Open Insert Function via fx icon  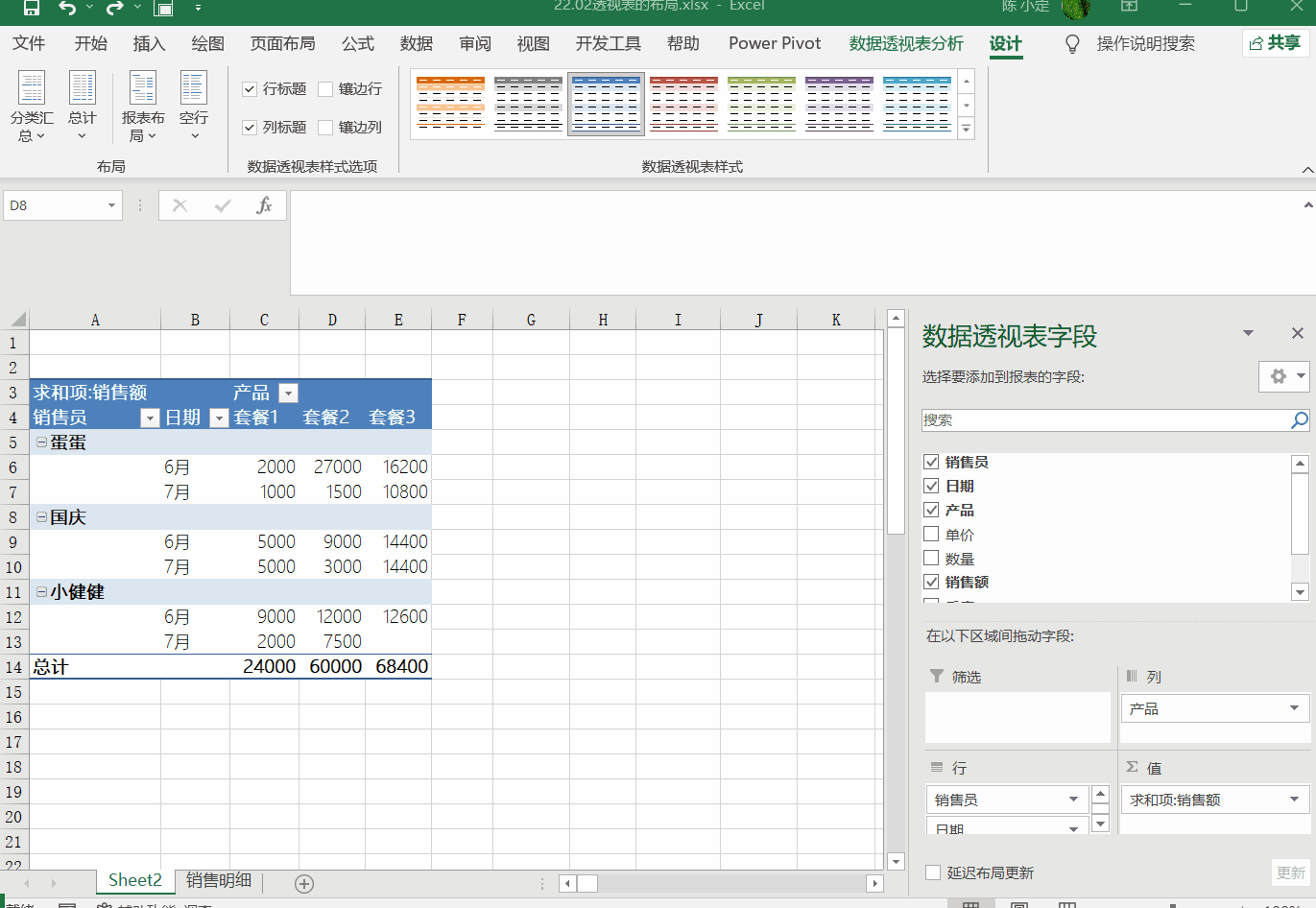pos(264,205)
